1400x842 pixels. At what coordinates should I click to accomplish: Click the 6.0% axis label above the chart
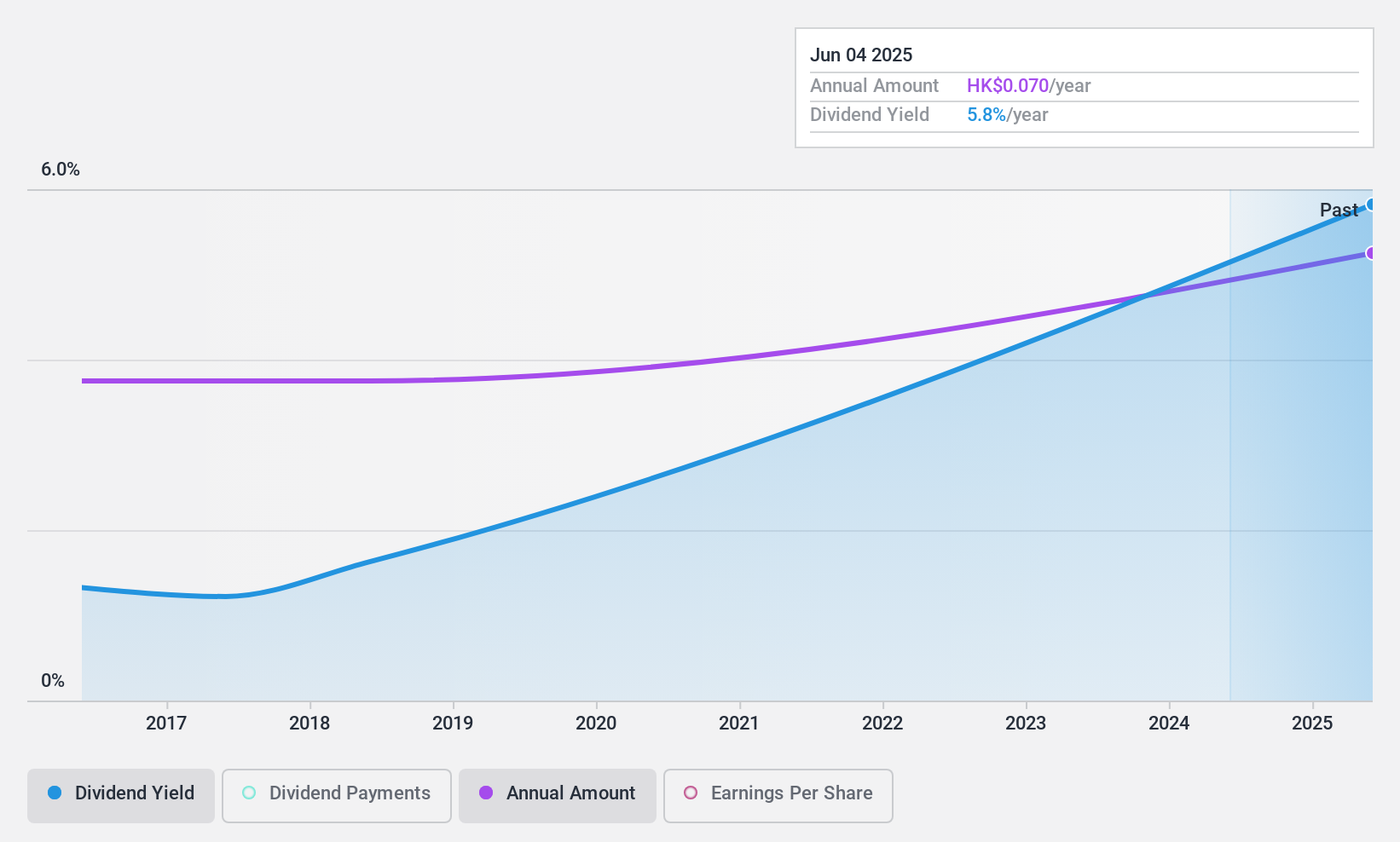61,170
